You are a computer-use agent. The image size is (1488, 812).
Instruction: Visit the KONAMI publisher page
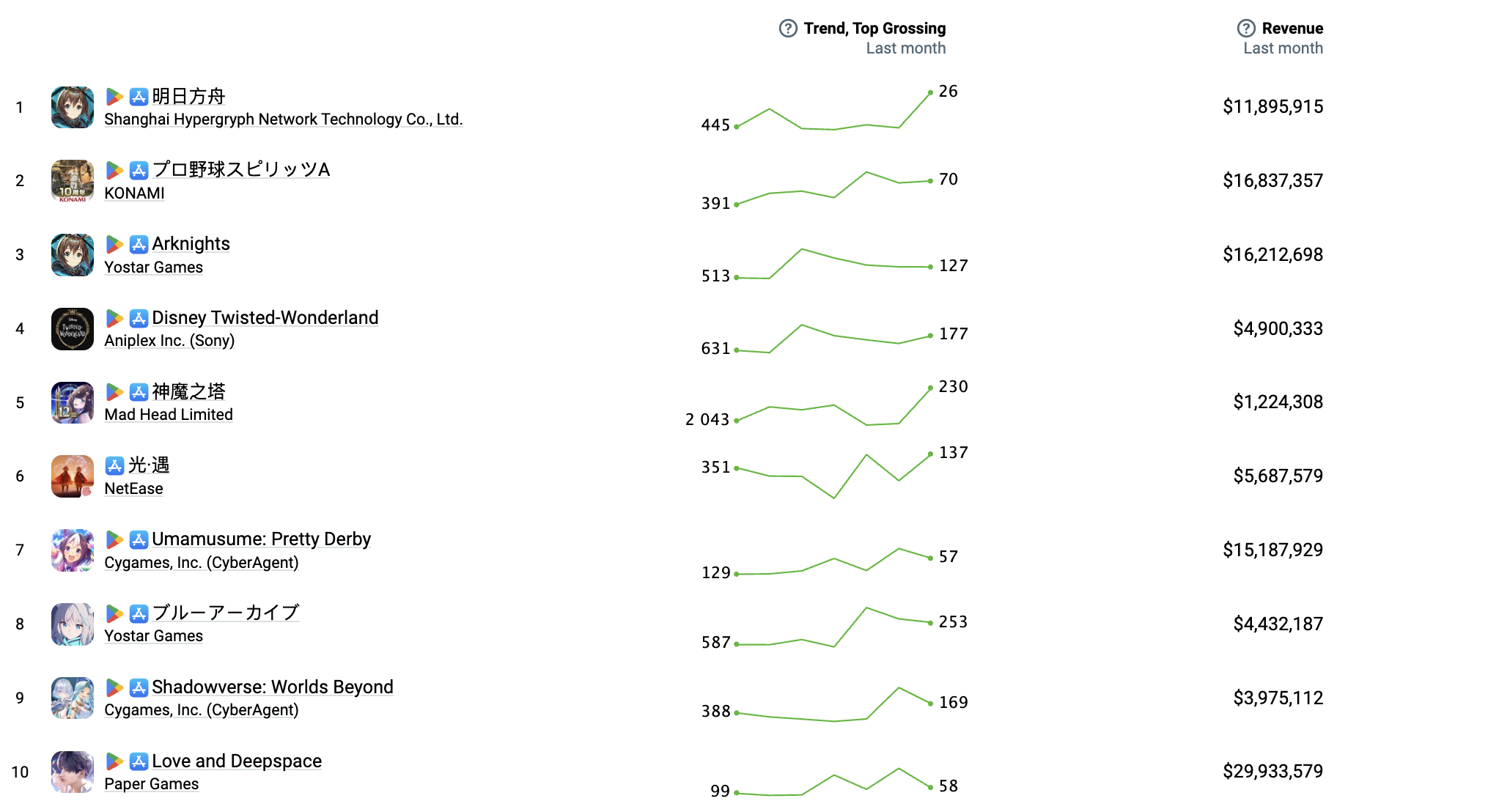134,193
